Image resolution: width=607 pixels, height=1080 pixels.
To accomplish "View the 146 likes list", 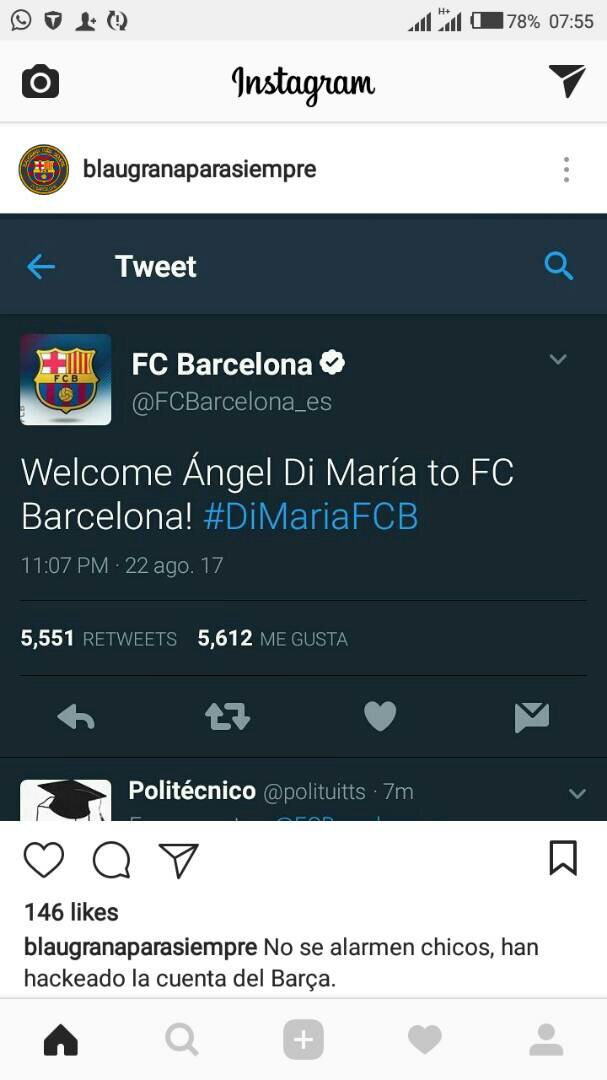I will [x=72, y=912].
